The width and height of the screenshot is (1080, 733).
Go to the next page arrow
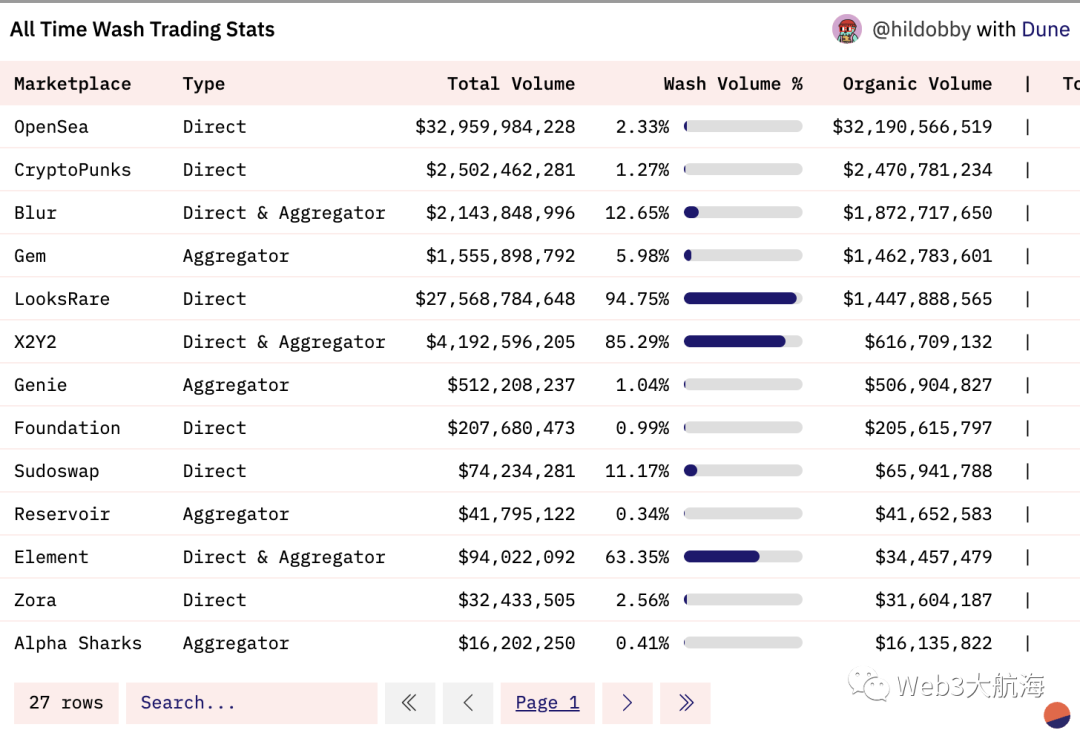click(x=627, y=703)
